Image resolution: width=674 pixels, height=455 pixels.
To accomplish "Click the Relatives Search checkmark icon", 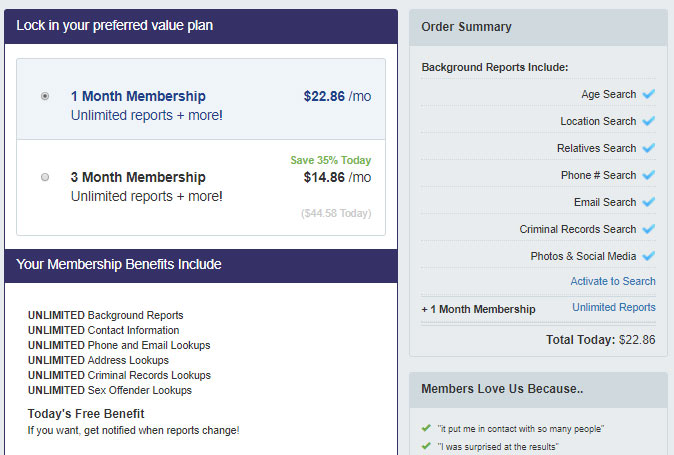I will coord(649,148).
